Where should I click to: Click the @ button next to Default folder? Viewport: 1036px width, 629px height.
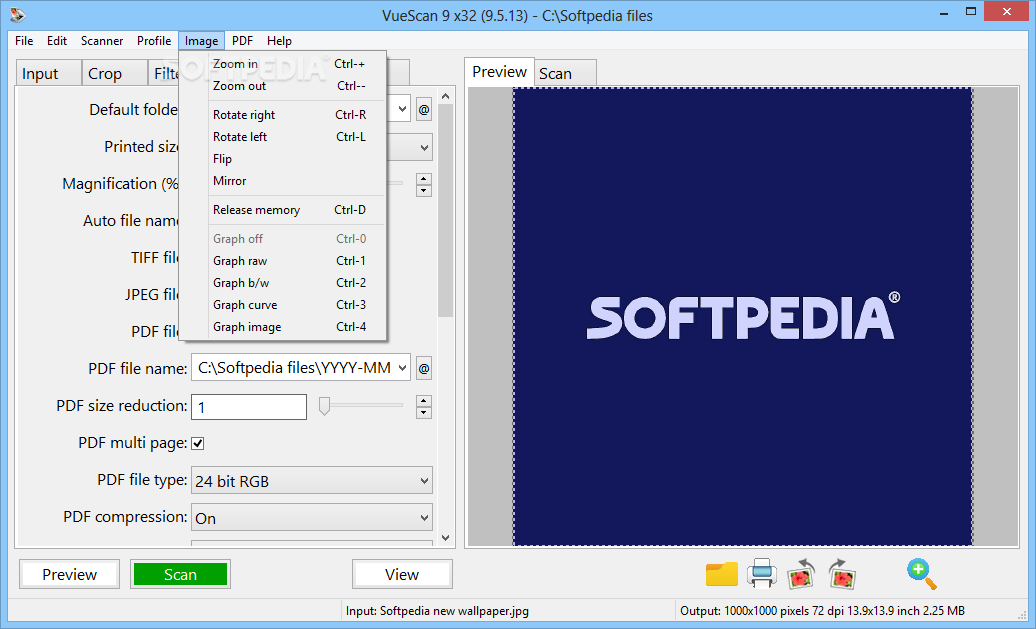(424, 110)
